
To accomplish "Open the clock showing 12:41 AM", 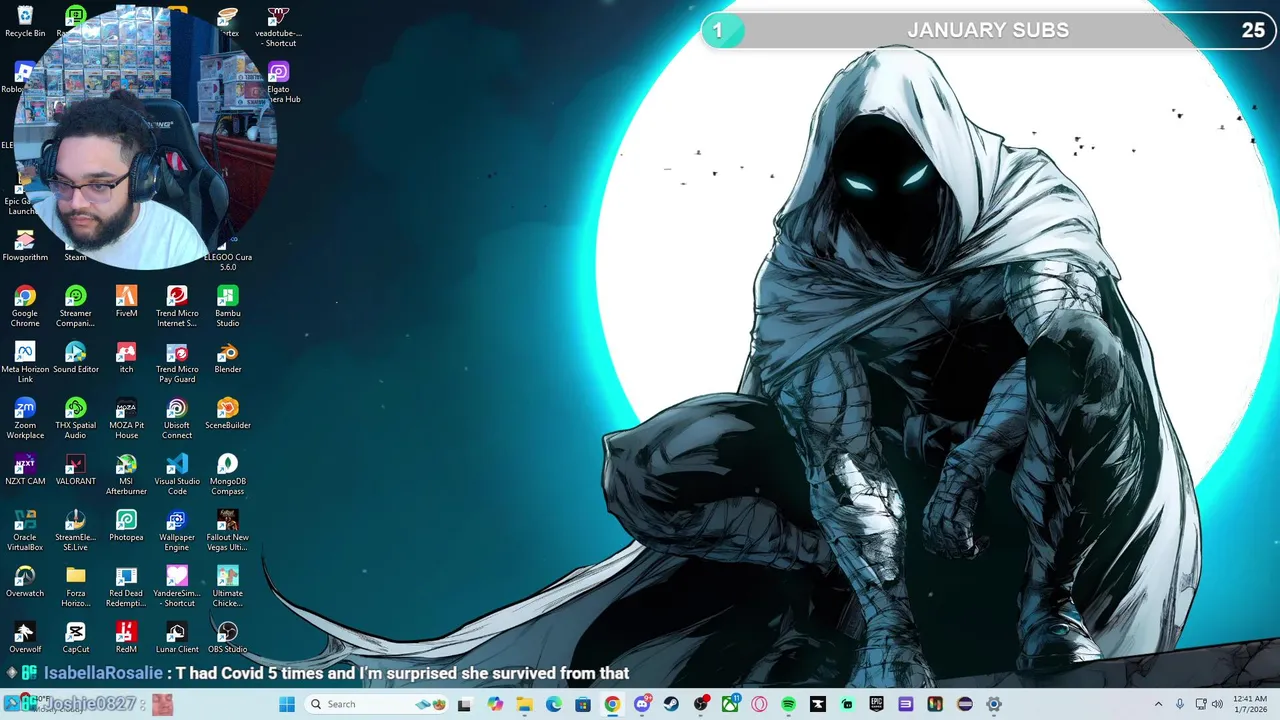I will pos(1250,704).
